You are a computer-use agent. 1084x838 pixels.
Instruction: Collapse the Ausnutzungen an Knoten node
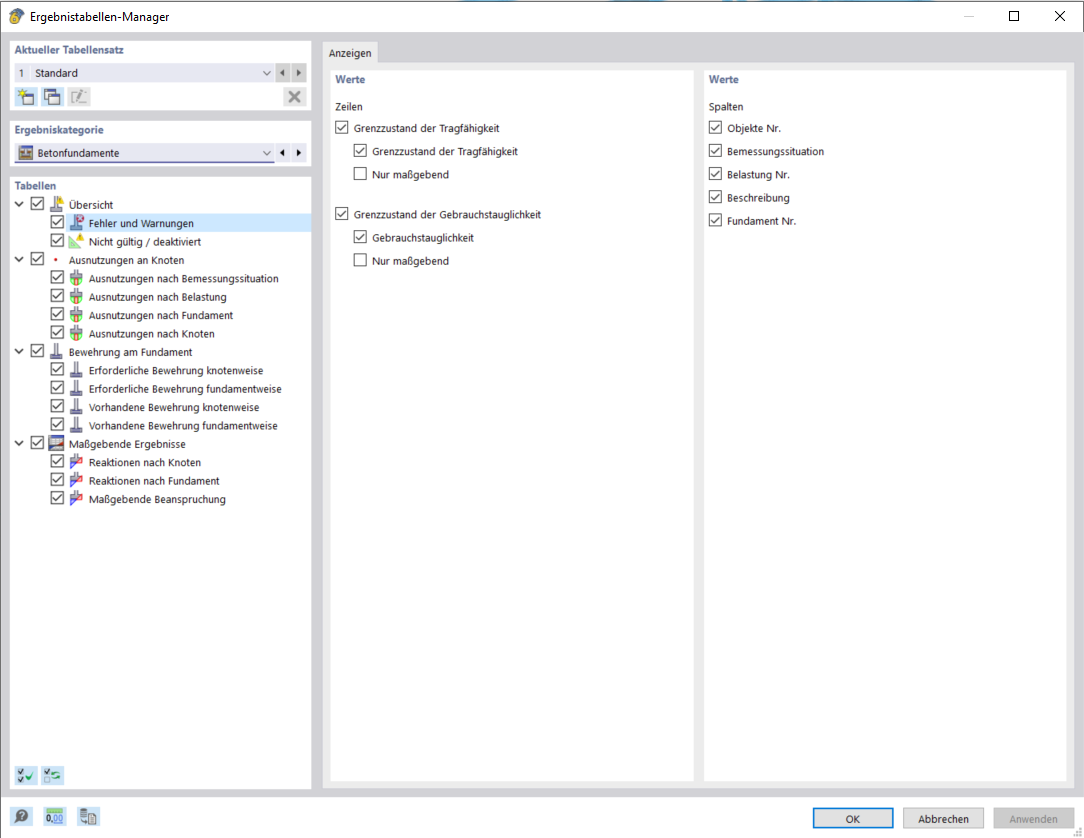19,259
